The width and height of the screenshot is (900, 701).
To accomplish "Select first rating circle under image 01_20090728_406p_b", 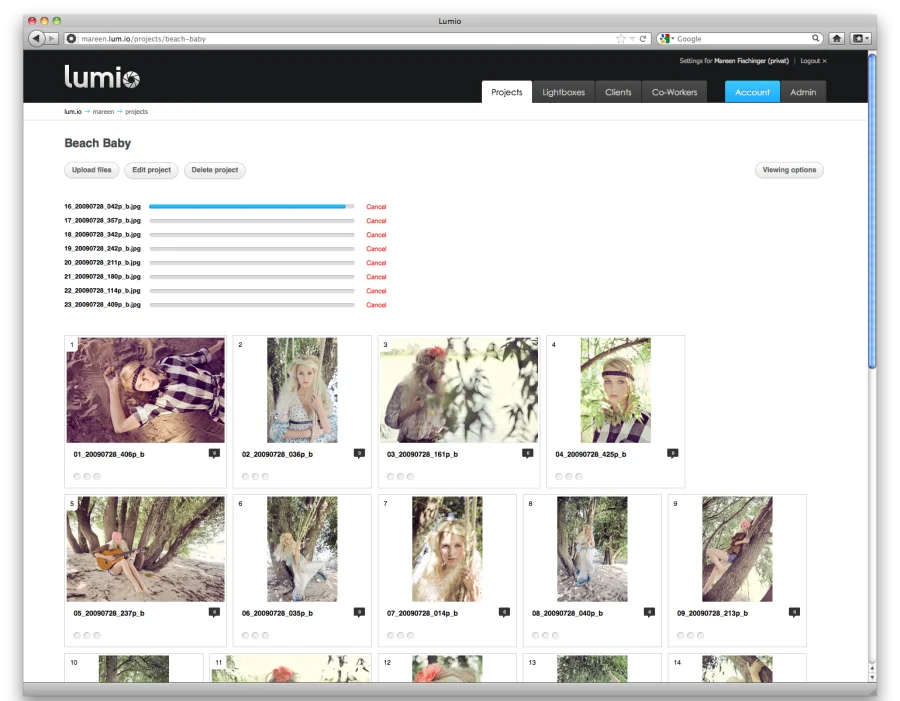I will point(76,476).
